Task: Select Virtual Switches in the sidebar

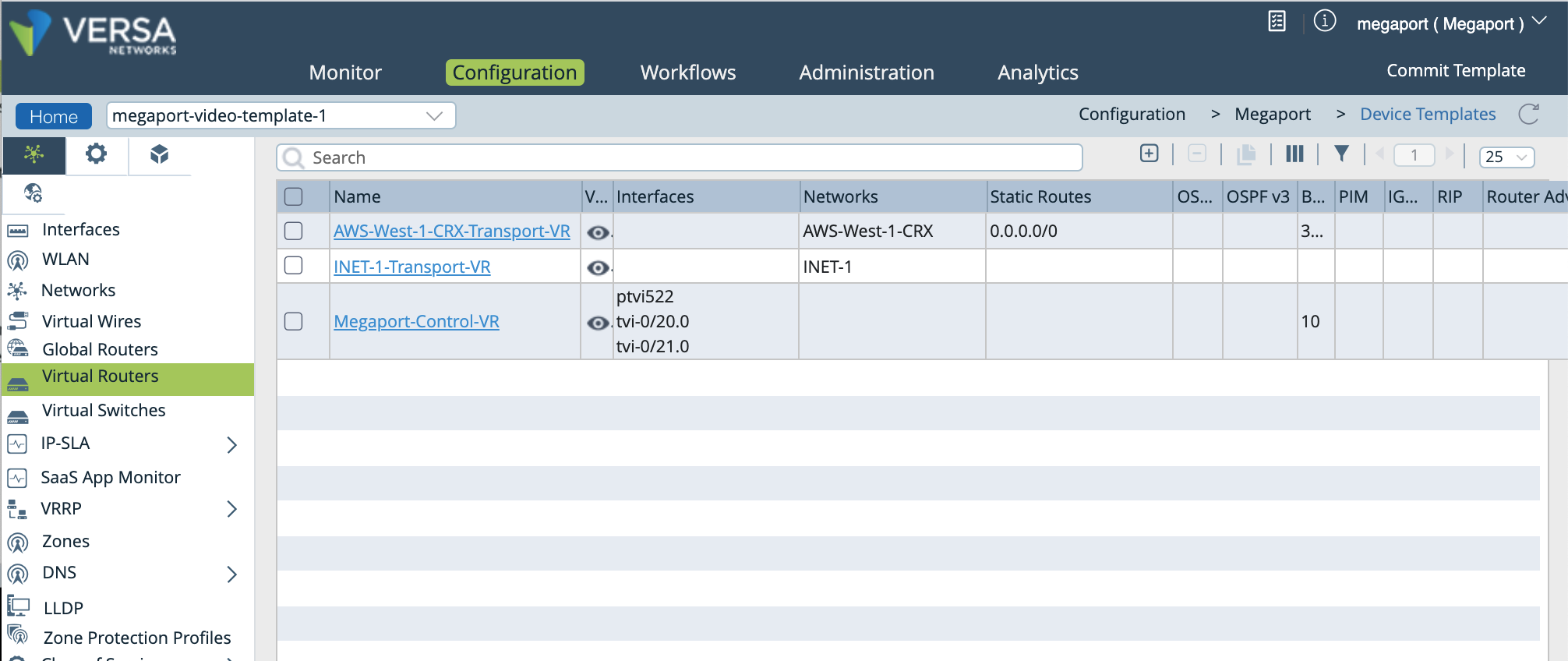Action: 104,410
